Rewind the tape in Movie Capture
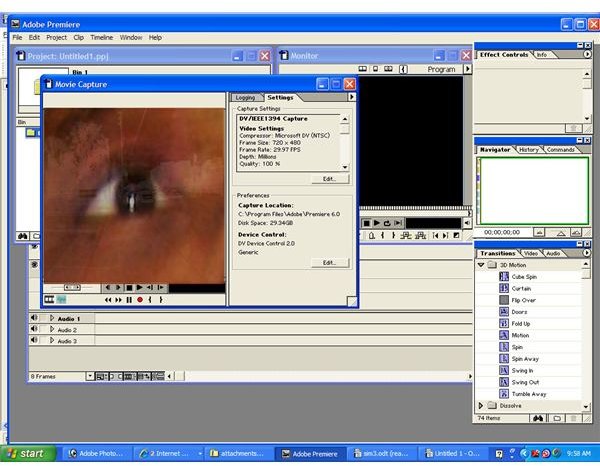600x466 pixels. coord(108,300)
